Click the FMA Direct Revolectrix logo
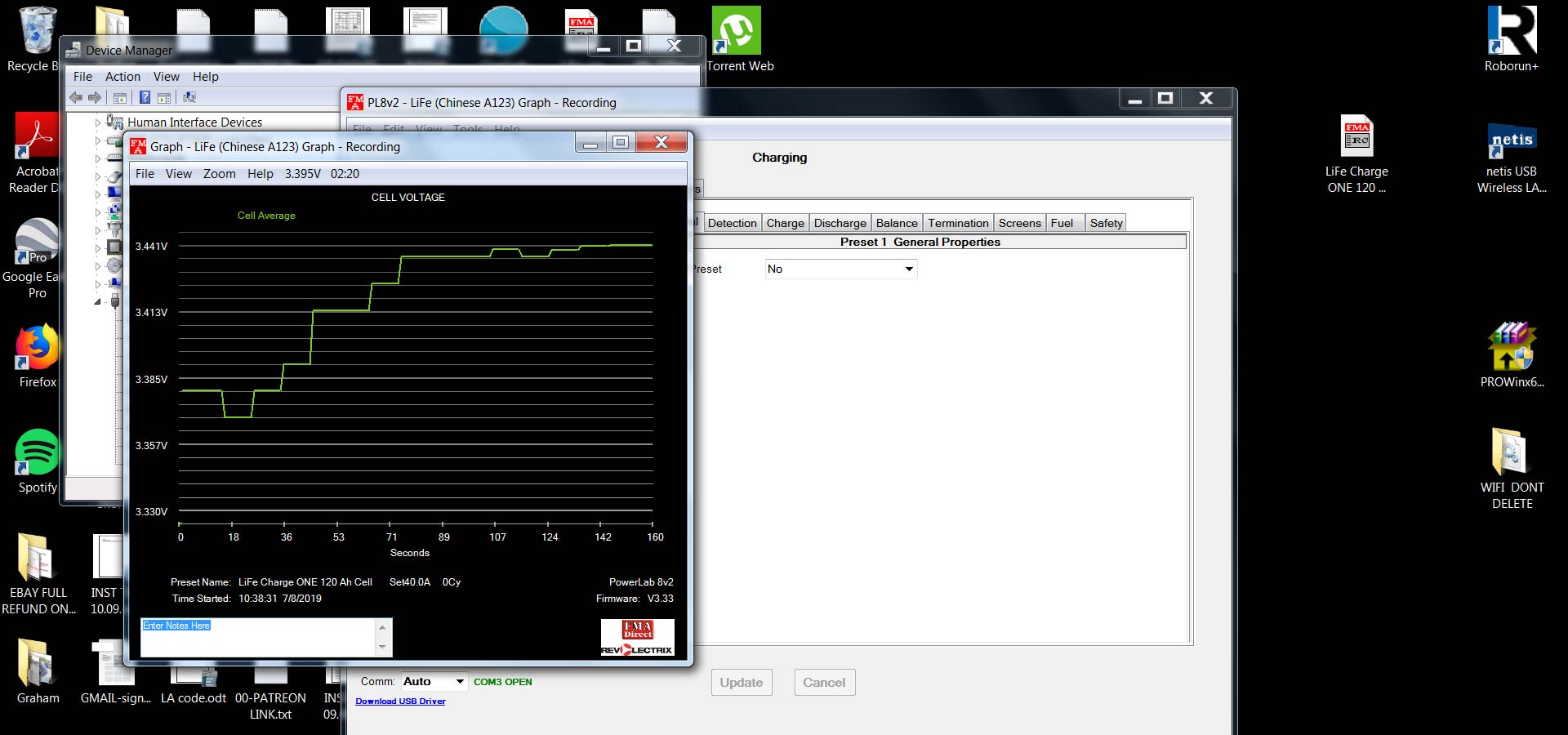This screenshot has height=735, width=1568. click(637, 638)
